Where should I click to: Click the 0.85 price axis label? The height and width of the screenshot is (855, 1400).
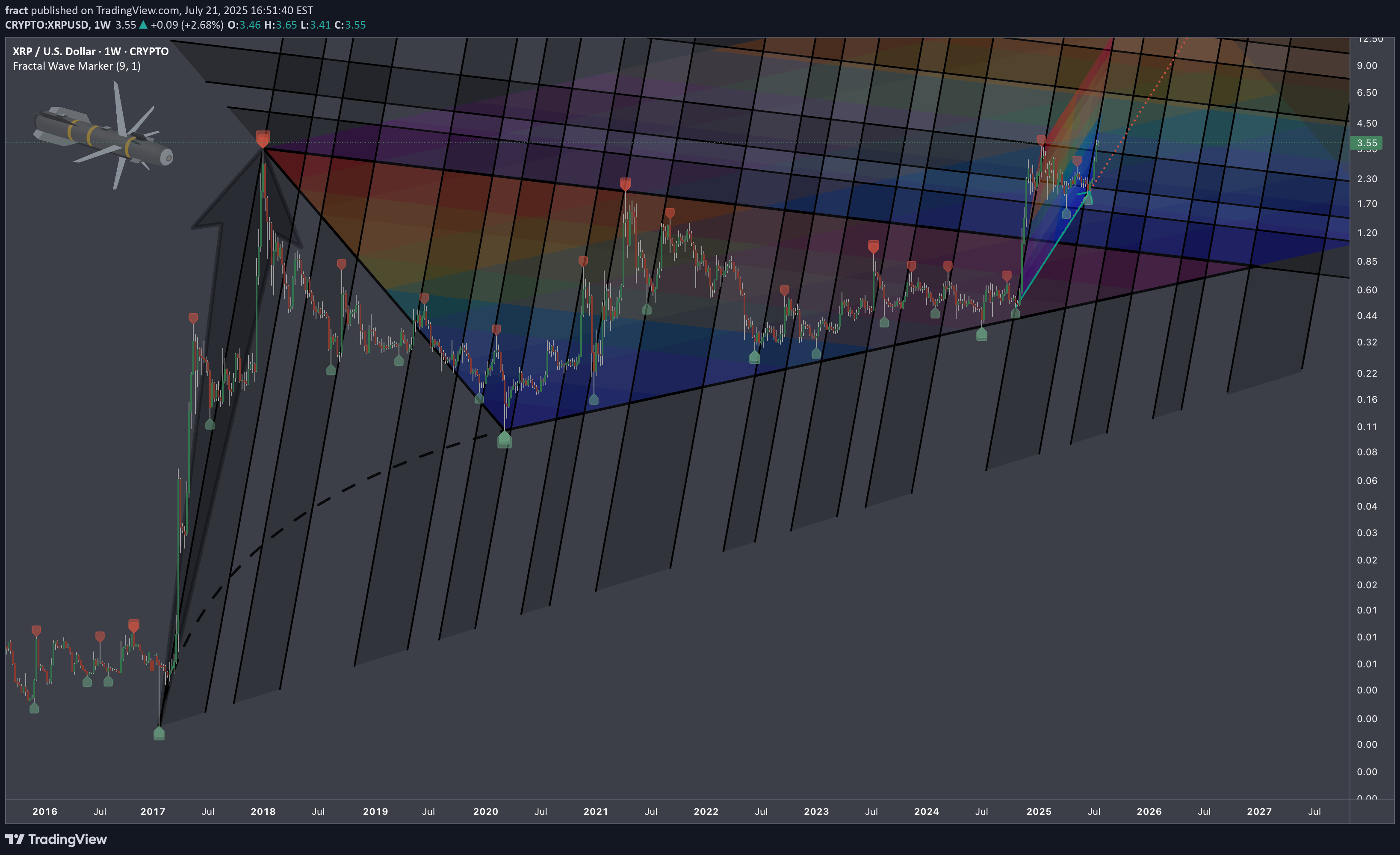[1367, 261]
